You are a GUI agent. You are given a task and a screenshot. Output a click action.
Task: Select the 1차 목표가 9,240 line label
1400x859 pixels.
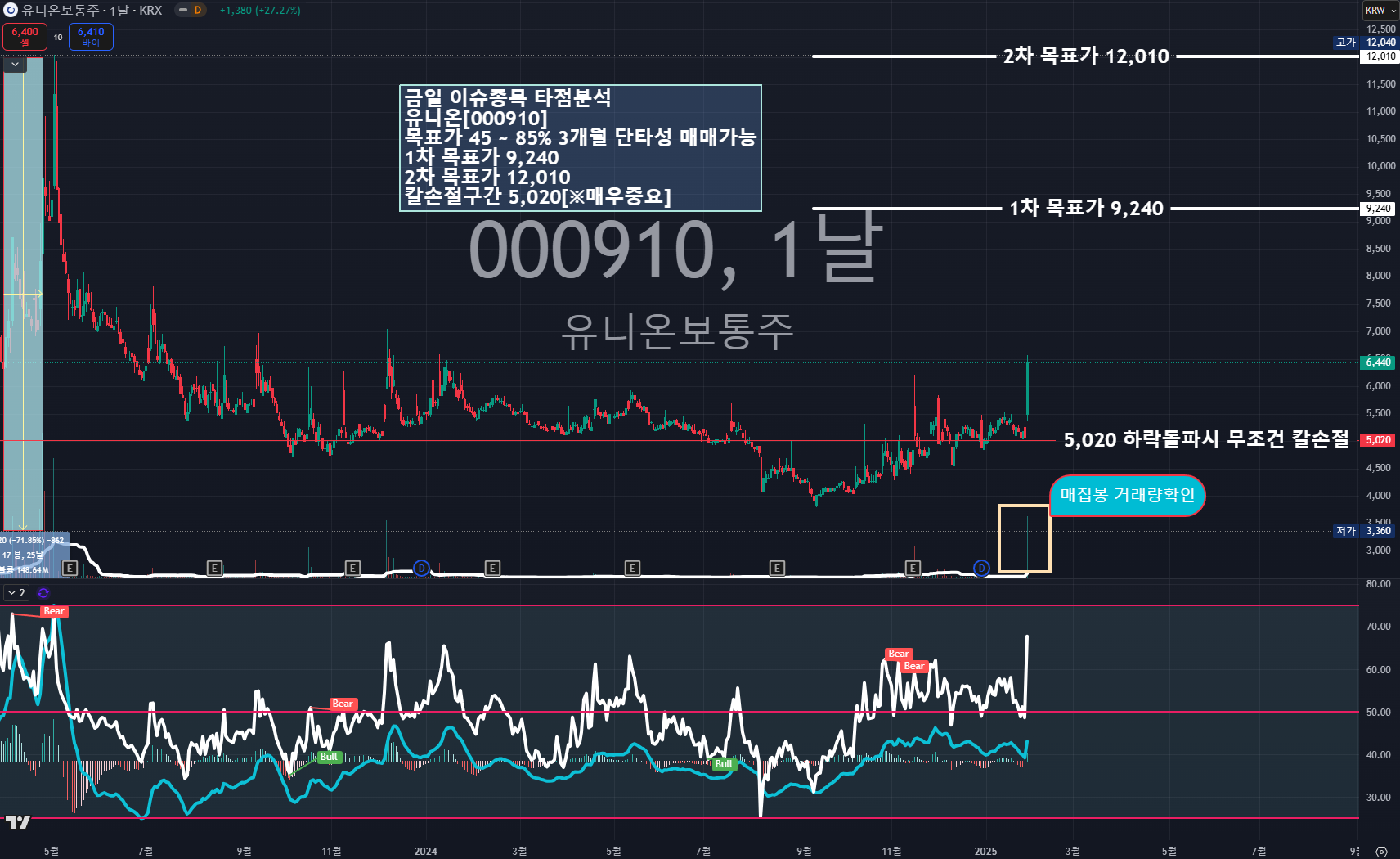point(1086,209)
